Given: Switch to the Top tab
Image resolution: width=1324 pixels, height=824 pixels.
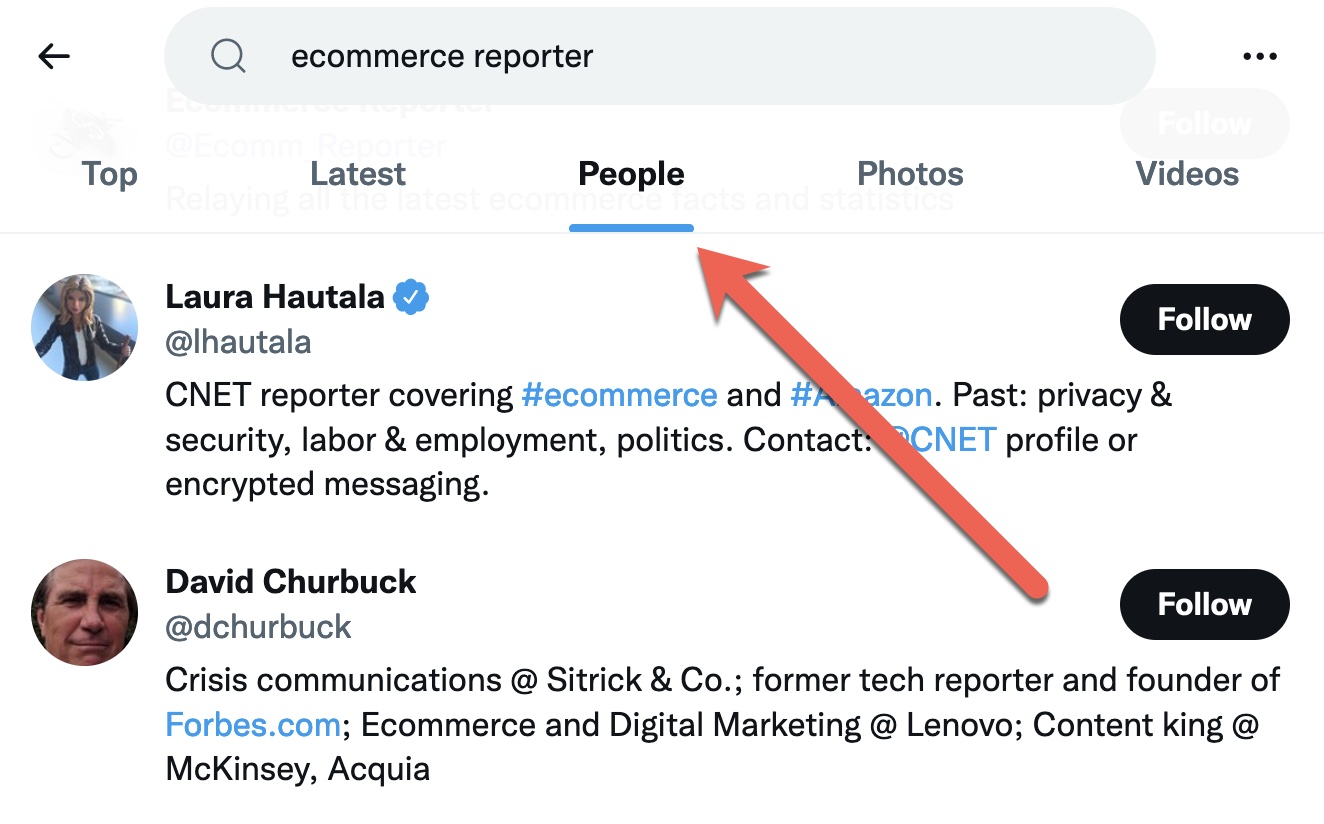Looking at the screenshot, I should [x=110, y=174].
